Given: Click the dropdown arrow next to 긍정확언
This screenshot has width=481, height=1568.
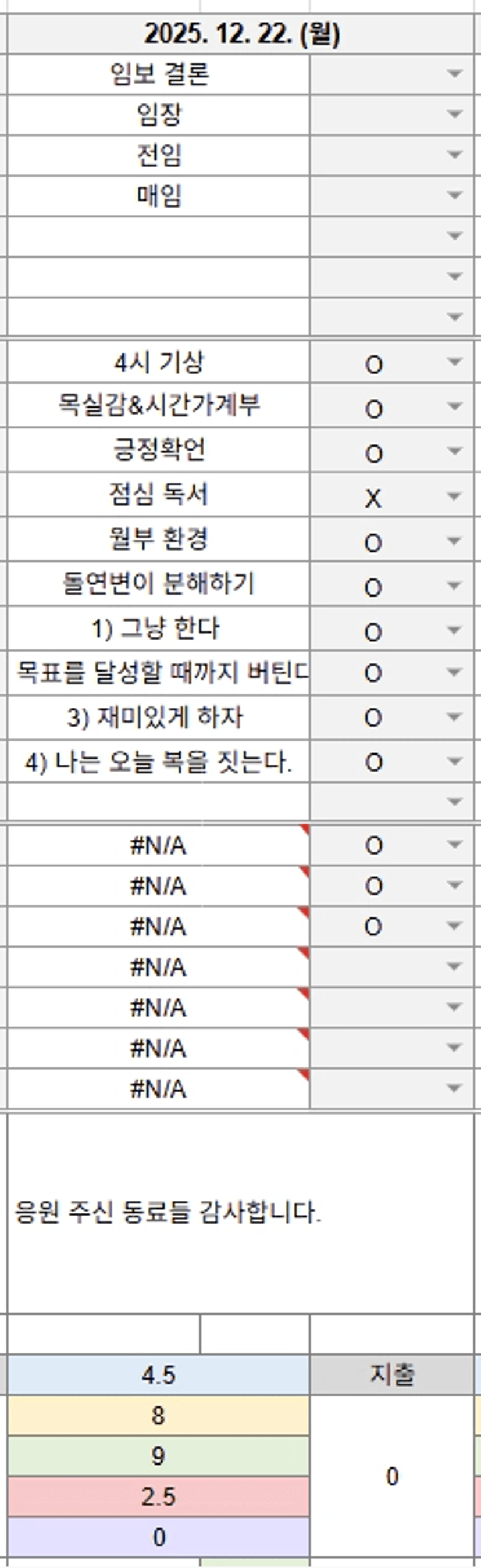Looking at the screenshot, I should click(454, 451).
